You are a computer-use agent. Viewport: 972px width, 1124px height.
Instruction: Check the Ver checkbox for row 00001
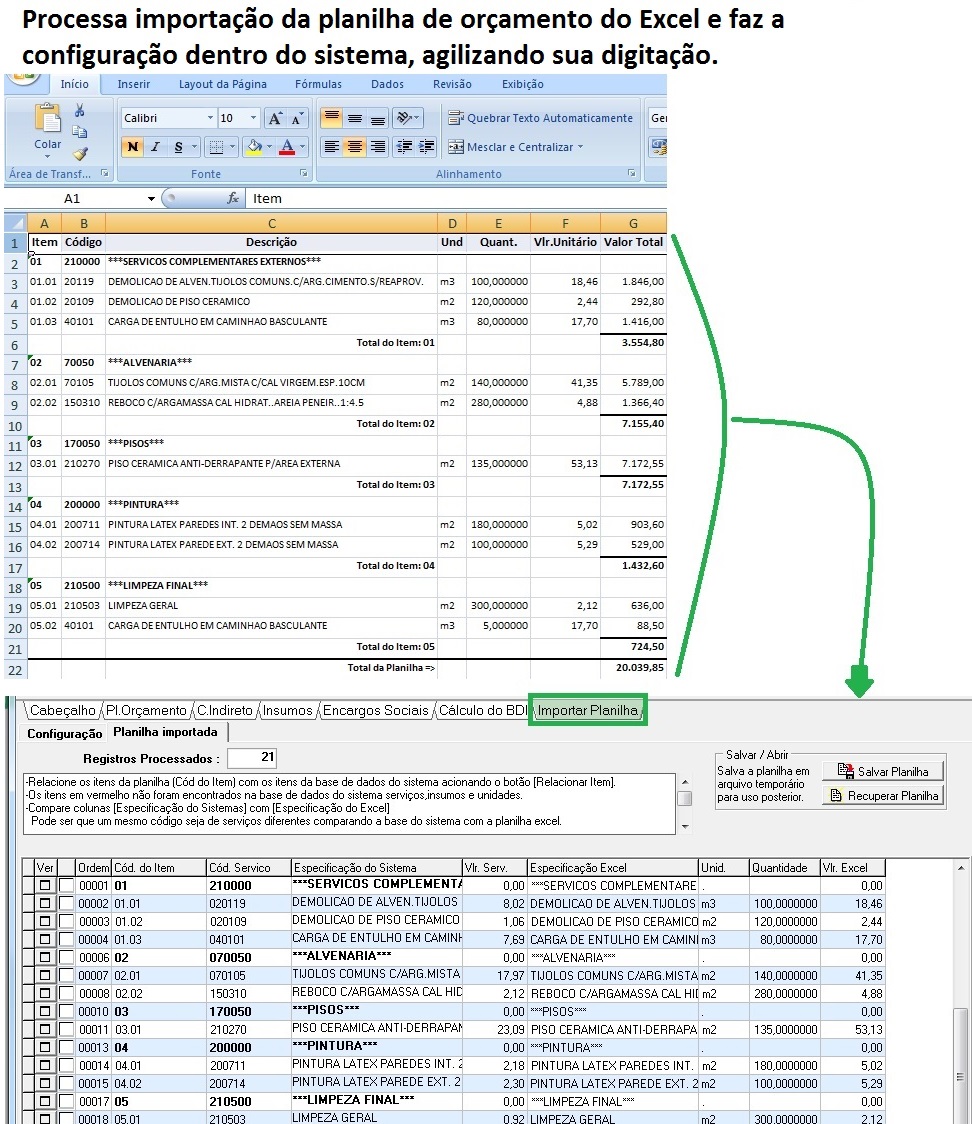coord(44,886)
